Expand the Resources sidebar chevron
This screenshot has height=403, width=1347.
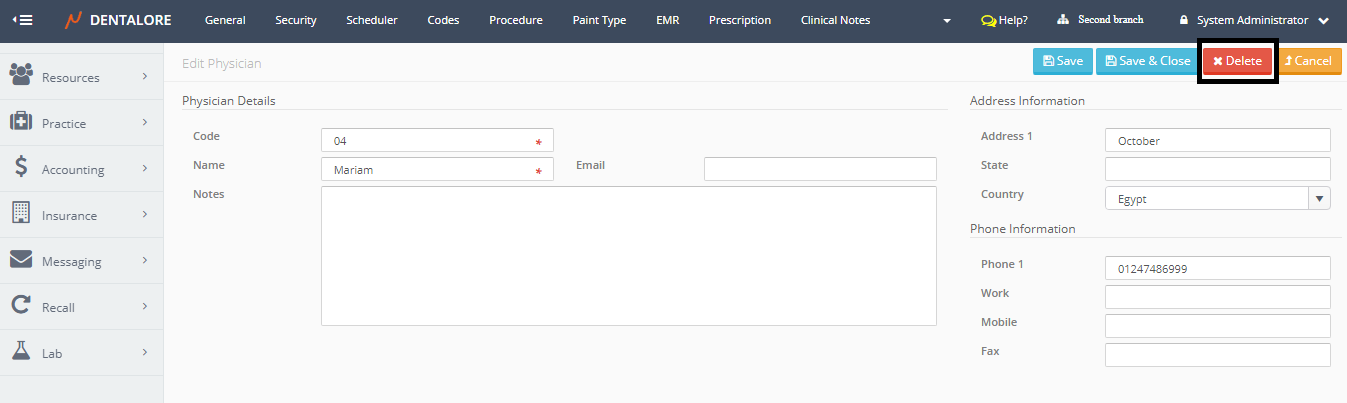coord(145,76)
